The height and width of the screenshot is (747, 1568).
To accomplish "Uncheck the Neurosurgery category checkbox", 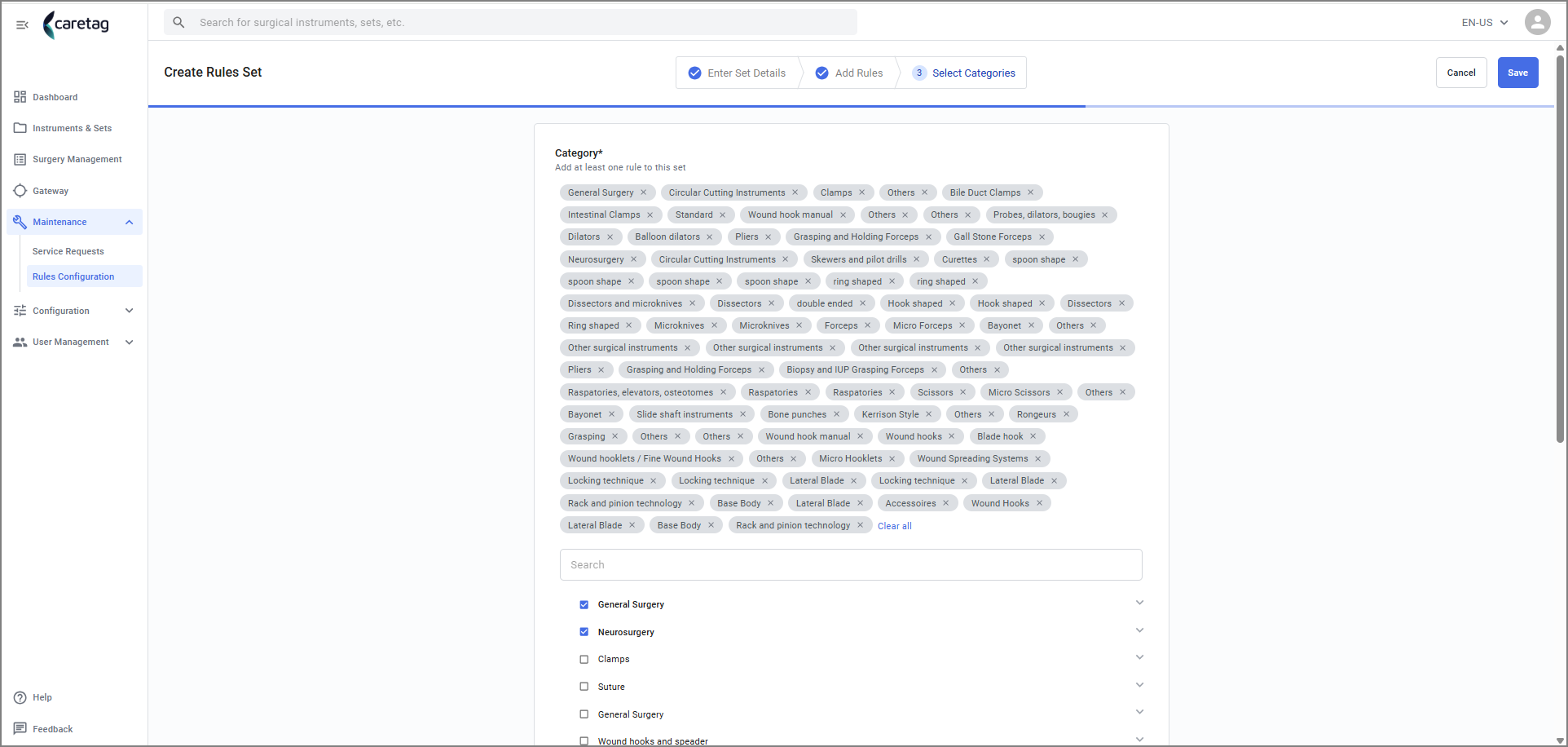I will tap(584, 632).
